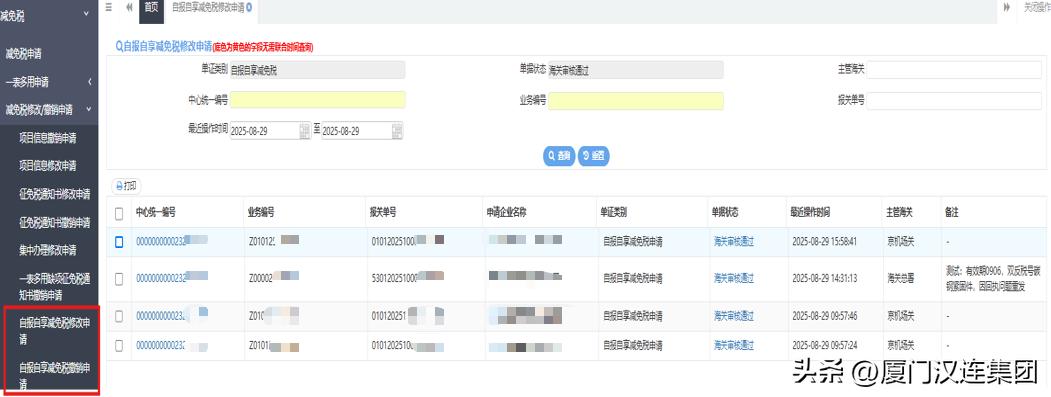Click the 单据状态 column header

pos(725,213)
